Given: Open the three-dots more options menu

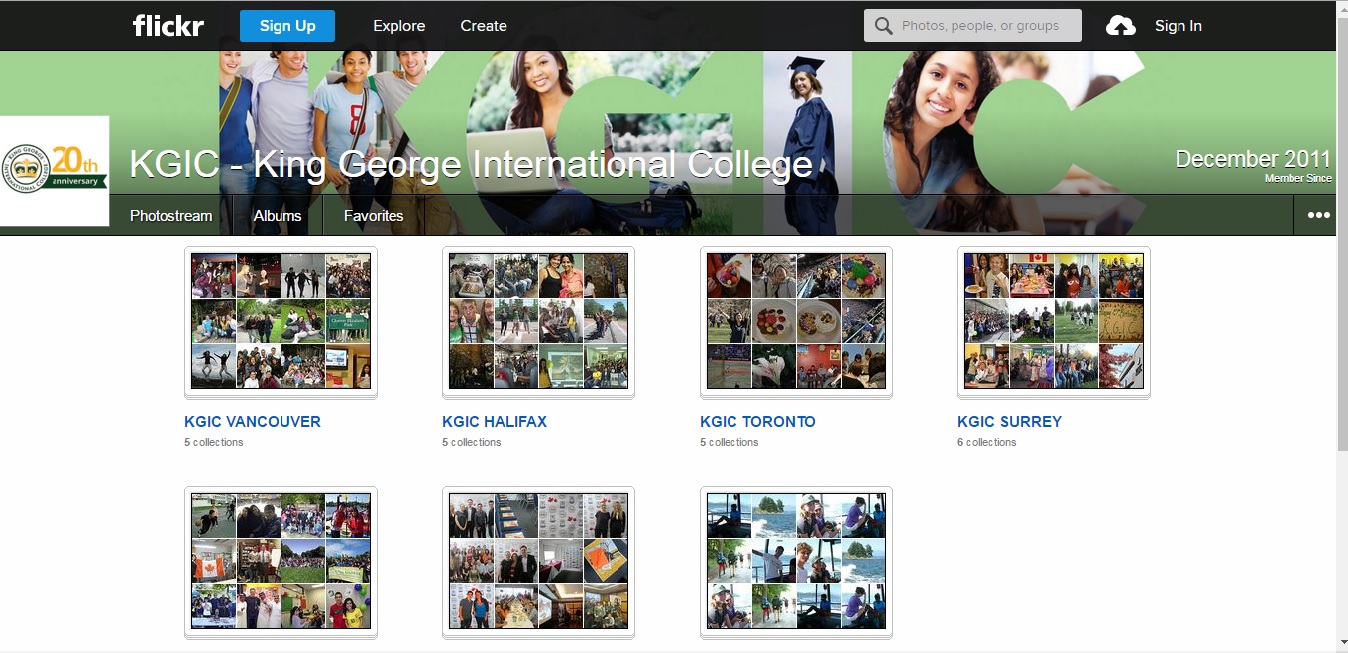Looking at the screenshot, I should coord(1319,215).
